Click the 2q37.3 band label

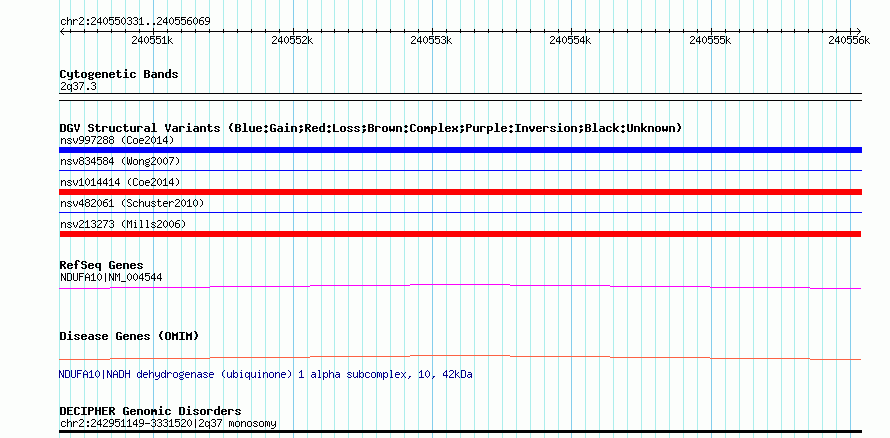(x=76, y=86)
